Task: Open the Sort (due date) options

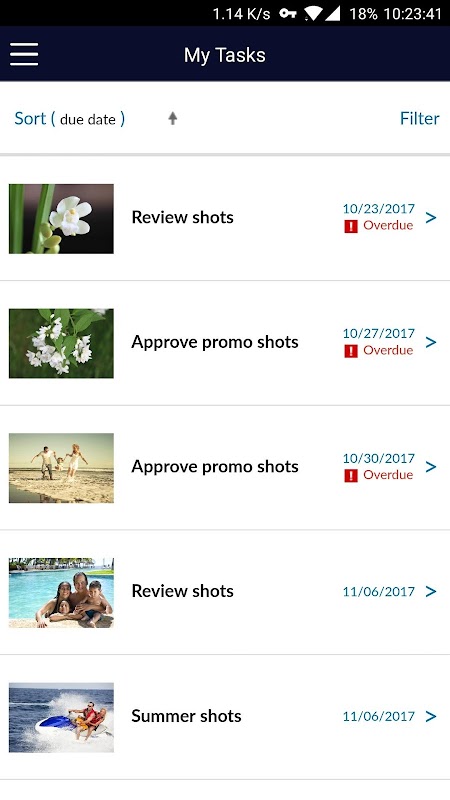Action: click(x=69, y=119)
